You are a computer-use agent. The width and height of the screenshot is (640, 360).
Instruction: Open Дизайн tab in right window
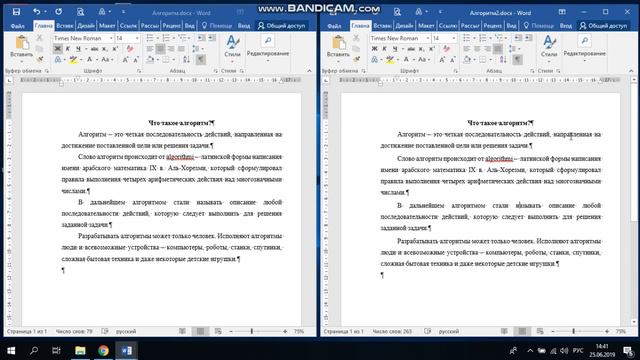[404, 26]
